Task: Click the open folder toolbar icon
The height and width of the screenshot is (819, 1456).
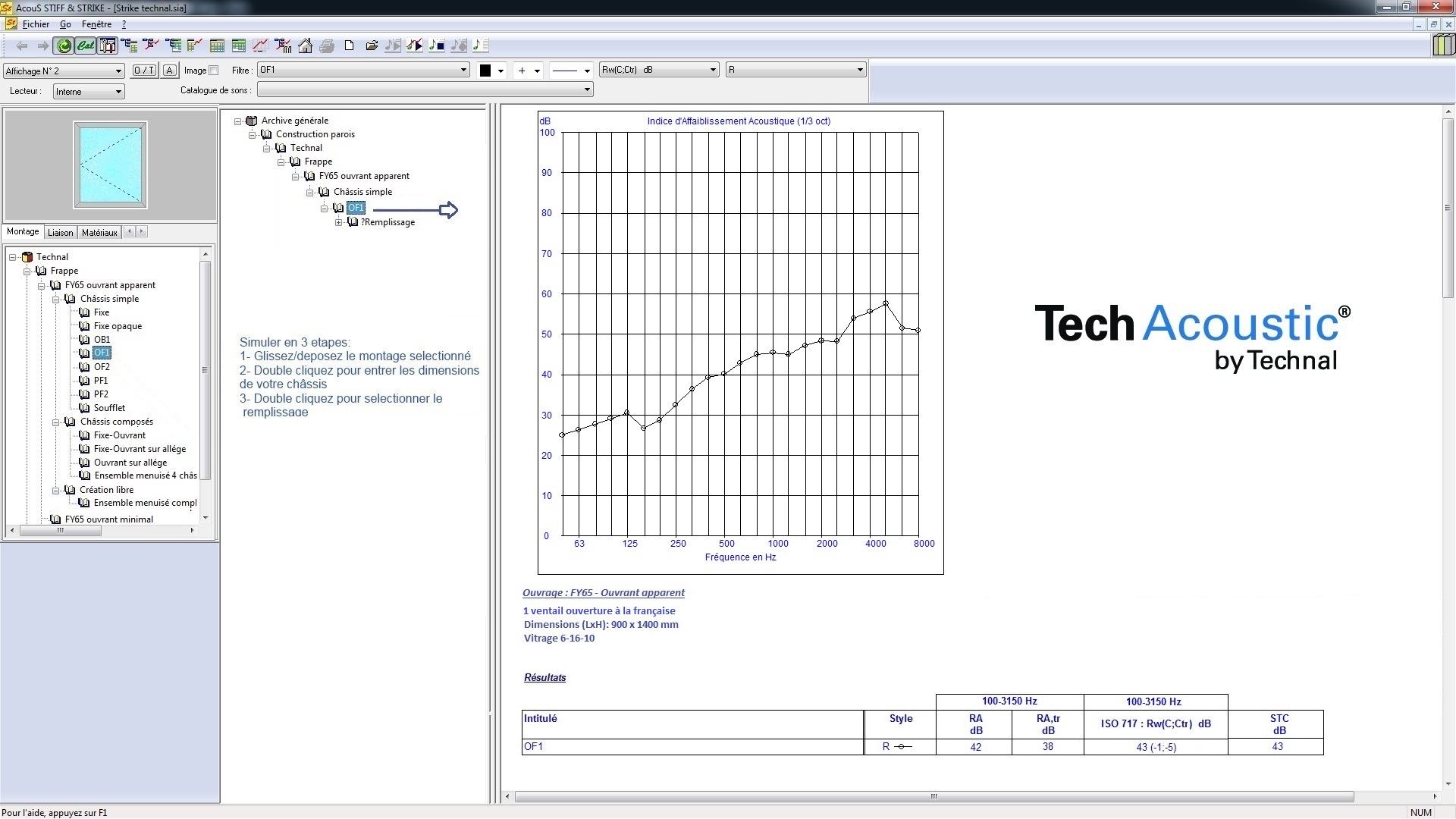Action: (x=371, y=46)
